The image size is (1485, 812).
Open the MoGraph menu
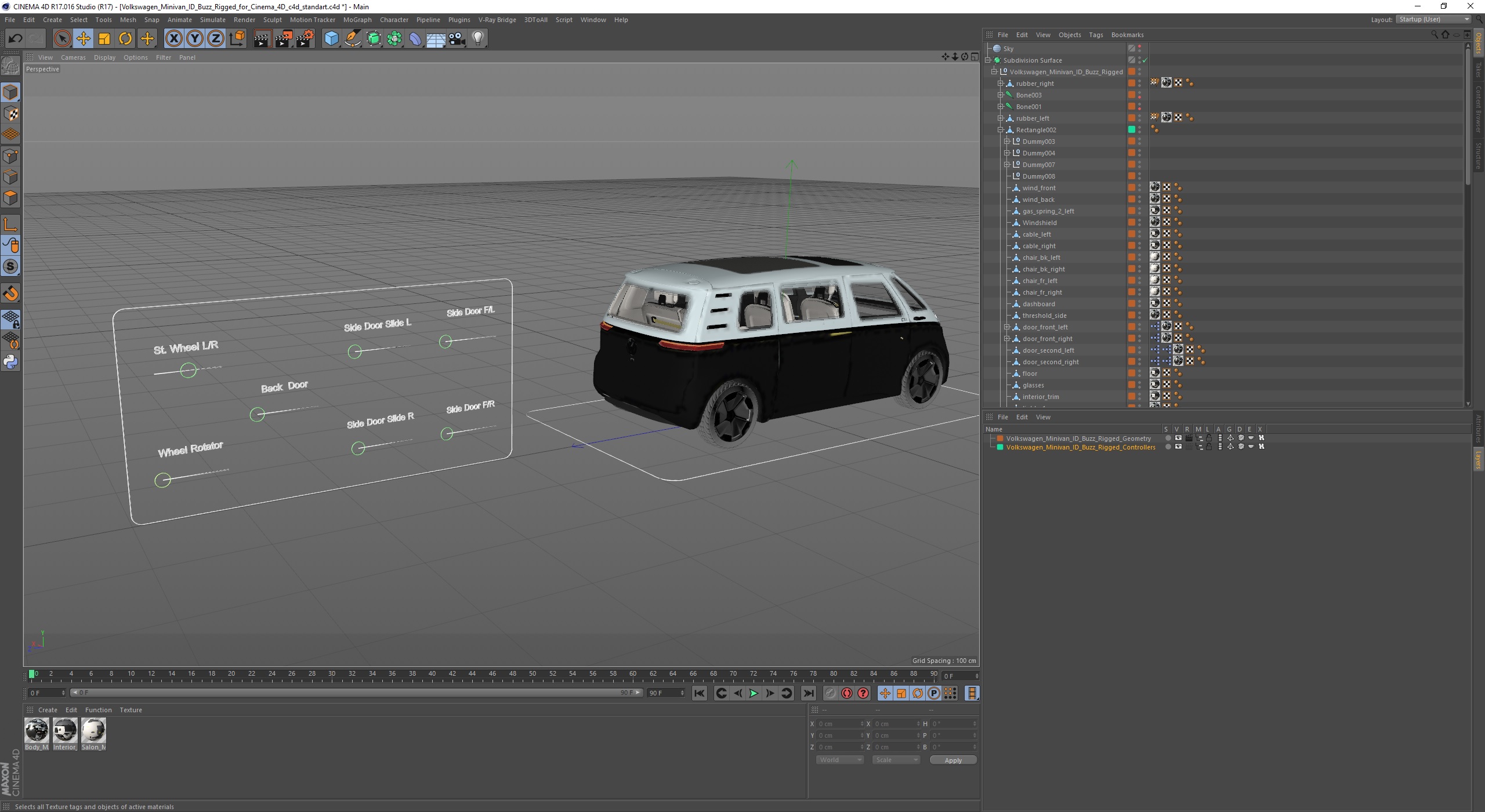click(x=357, y=20)
